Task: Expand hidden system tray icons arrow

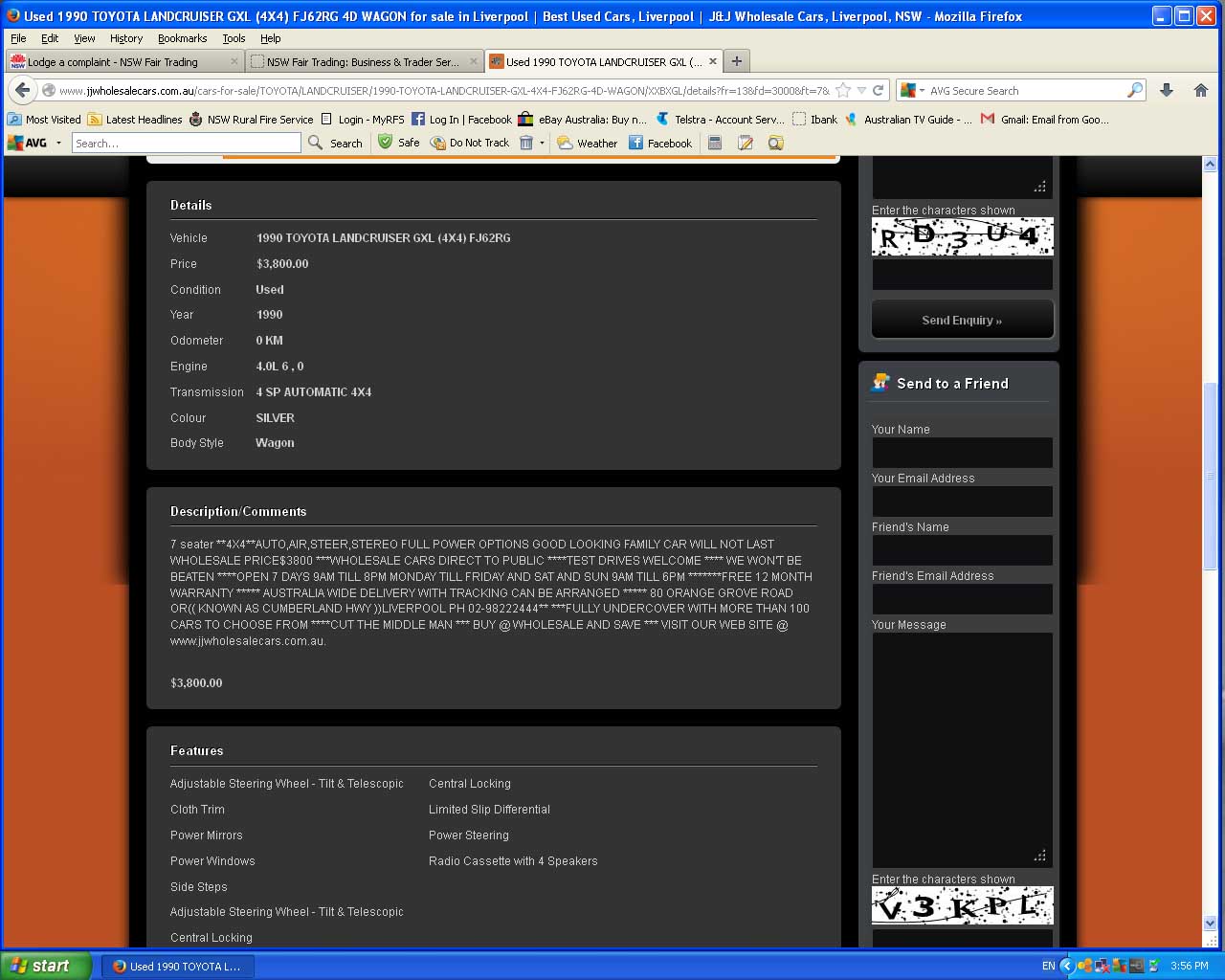Action: pos(1066,966)
